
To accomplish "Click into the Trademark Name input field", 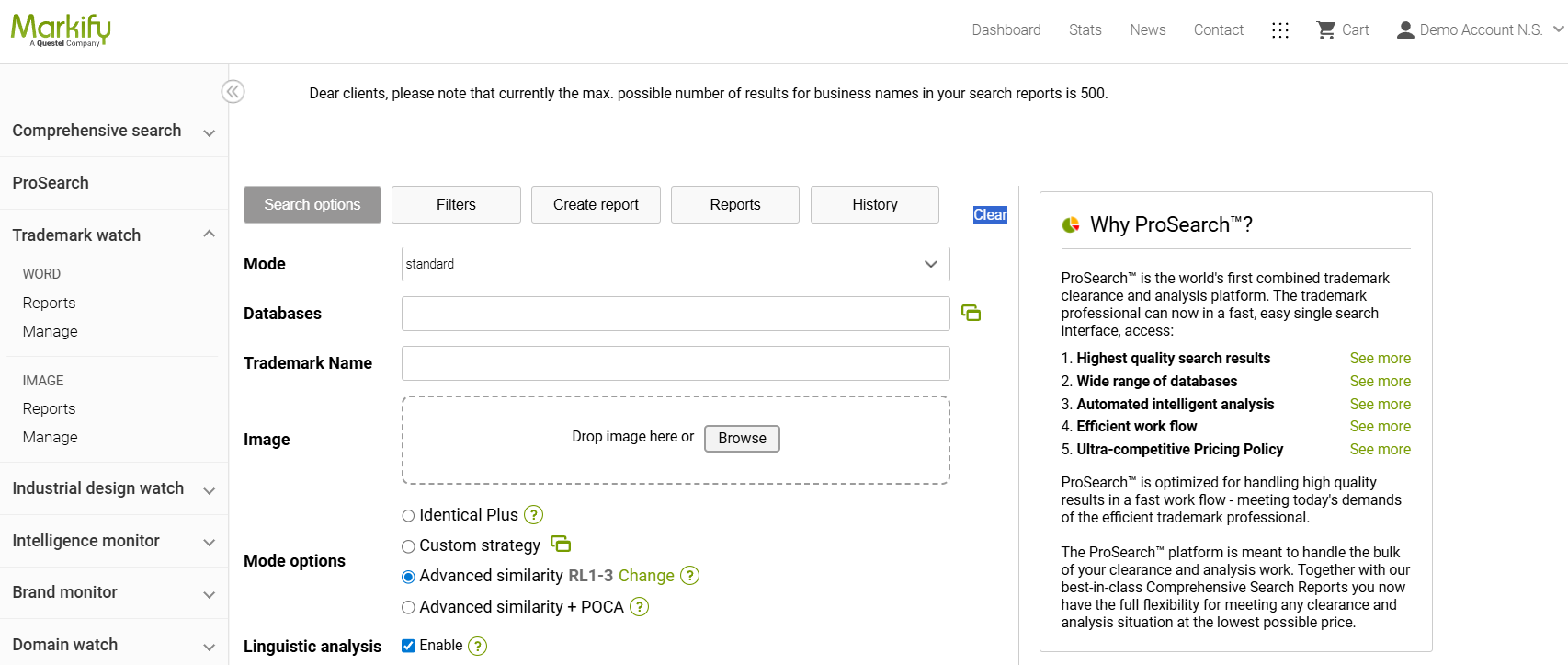I will (675, 363).
